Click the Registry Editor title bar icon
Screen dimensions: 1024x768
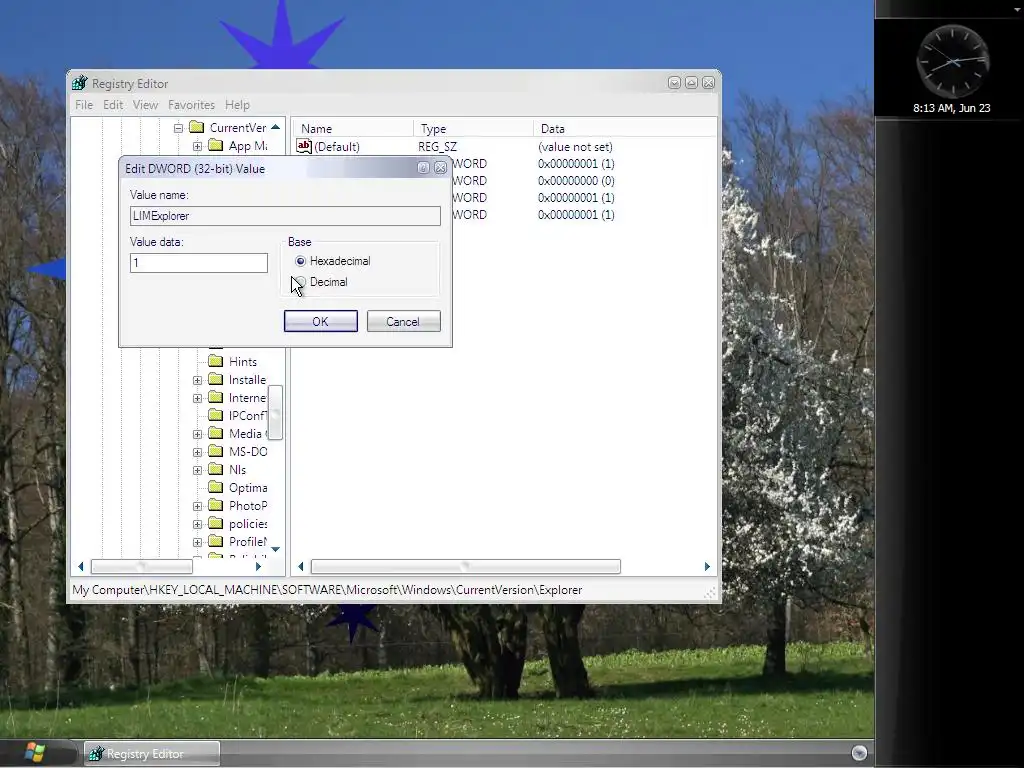coord(80,83)
